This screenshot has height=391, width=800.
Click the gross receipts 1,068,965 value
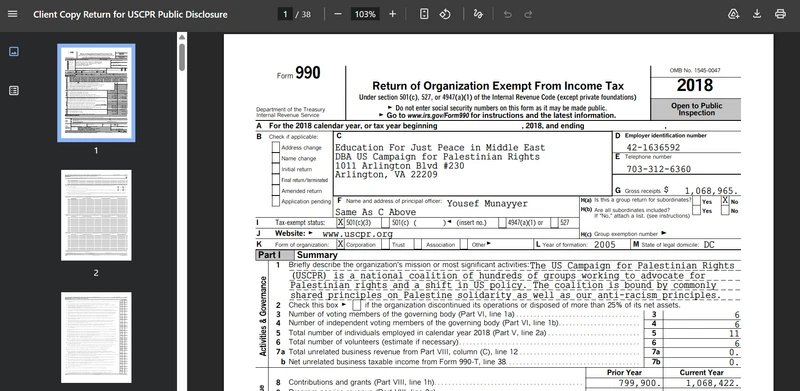coord(711,190)
